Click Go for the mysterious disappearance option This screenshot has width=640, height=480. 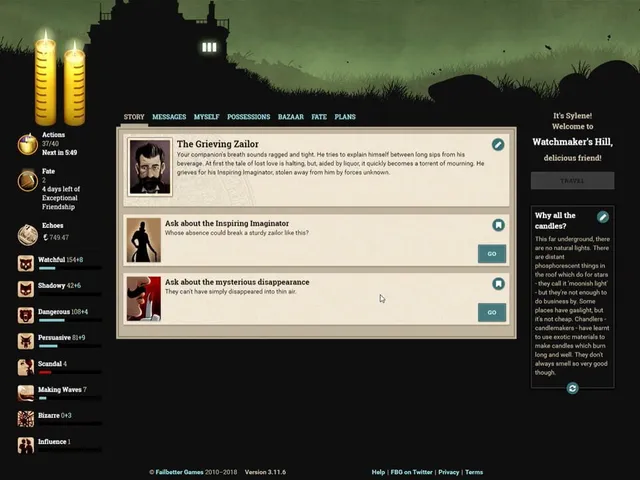492,313
